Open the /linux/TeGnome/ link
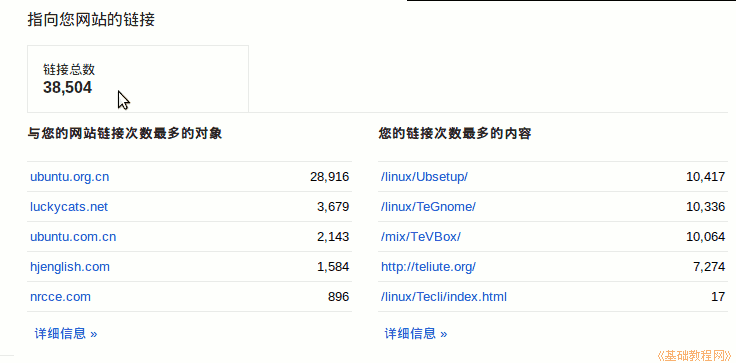This screenshot has width=736, height=363. pyautogui.click(x=428, y=207)
